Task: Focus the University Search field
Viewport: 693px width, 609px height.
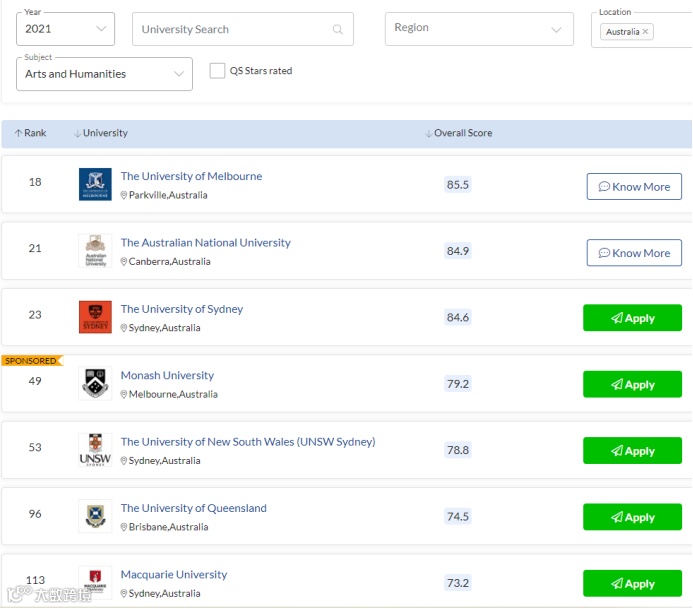Action: 235,30
